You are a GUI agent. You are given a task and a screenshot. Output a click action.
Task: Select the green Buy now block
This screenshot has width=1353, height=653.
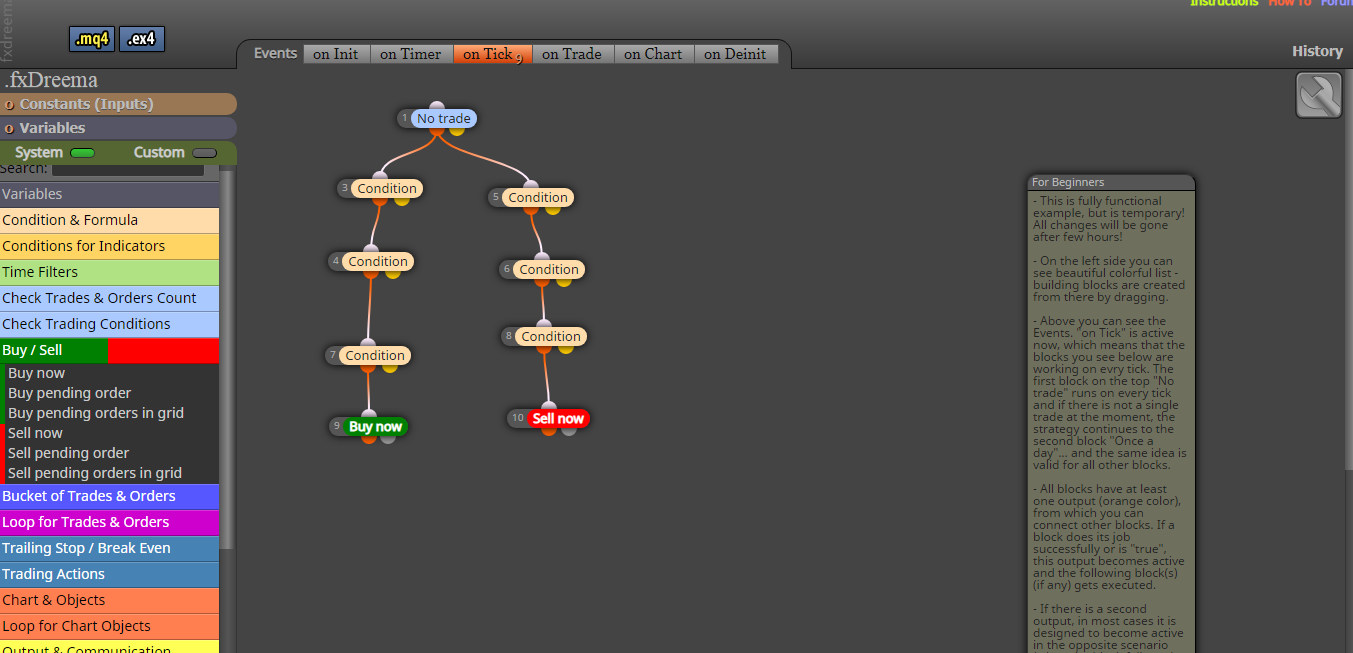coord(375,426)
